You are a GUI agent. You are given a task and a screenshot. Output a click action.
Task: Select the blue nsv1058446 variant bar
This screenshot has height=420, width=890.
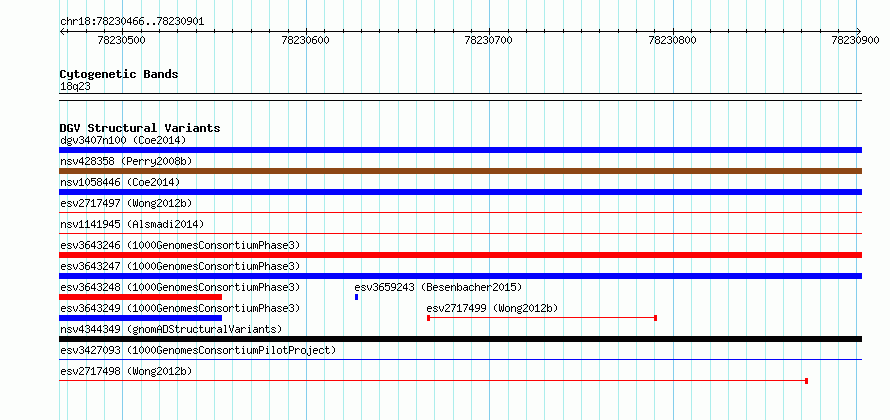(460, 192)
